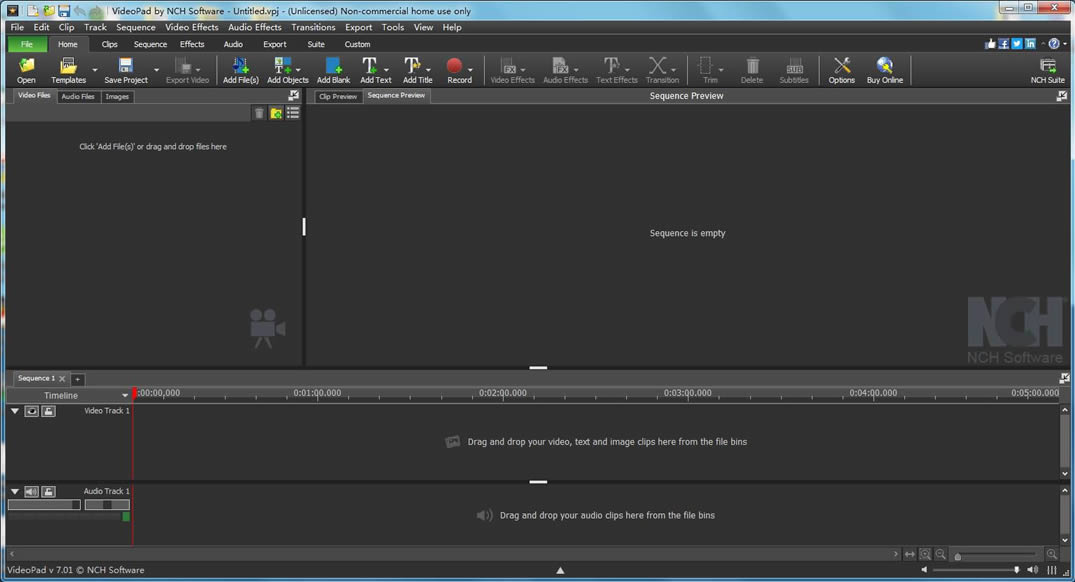Click the Templates toolbar icon

click(x=68, y=66)
